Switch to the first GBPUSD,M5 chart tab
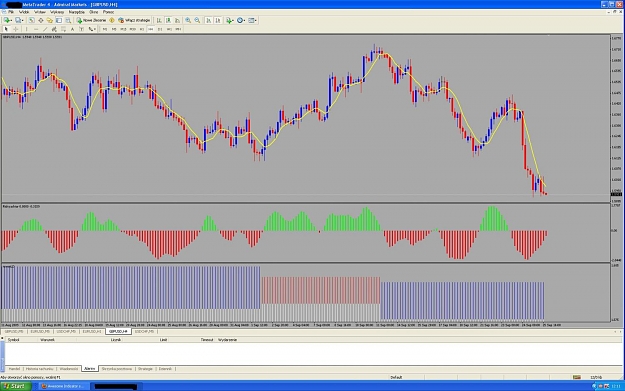This screenshot has height=391, width=625. pos(14,332)
